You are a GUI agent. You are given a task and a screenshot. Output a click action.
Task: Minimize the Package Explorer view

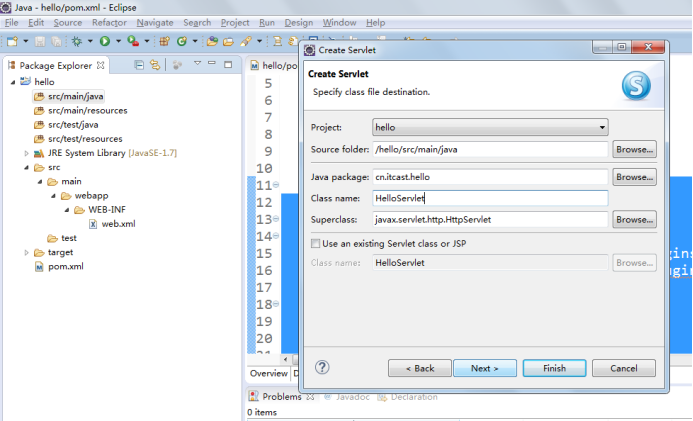pos(212,64)
